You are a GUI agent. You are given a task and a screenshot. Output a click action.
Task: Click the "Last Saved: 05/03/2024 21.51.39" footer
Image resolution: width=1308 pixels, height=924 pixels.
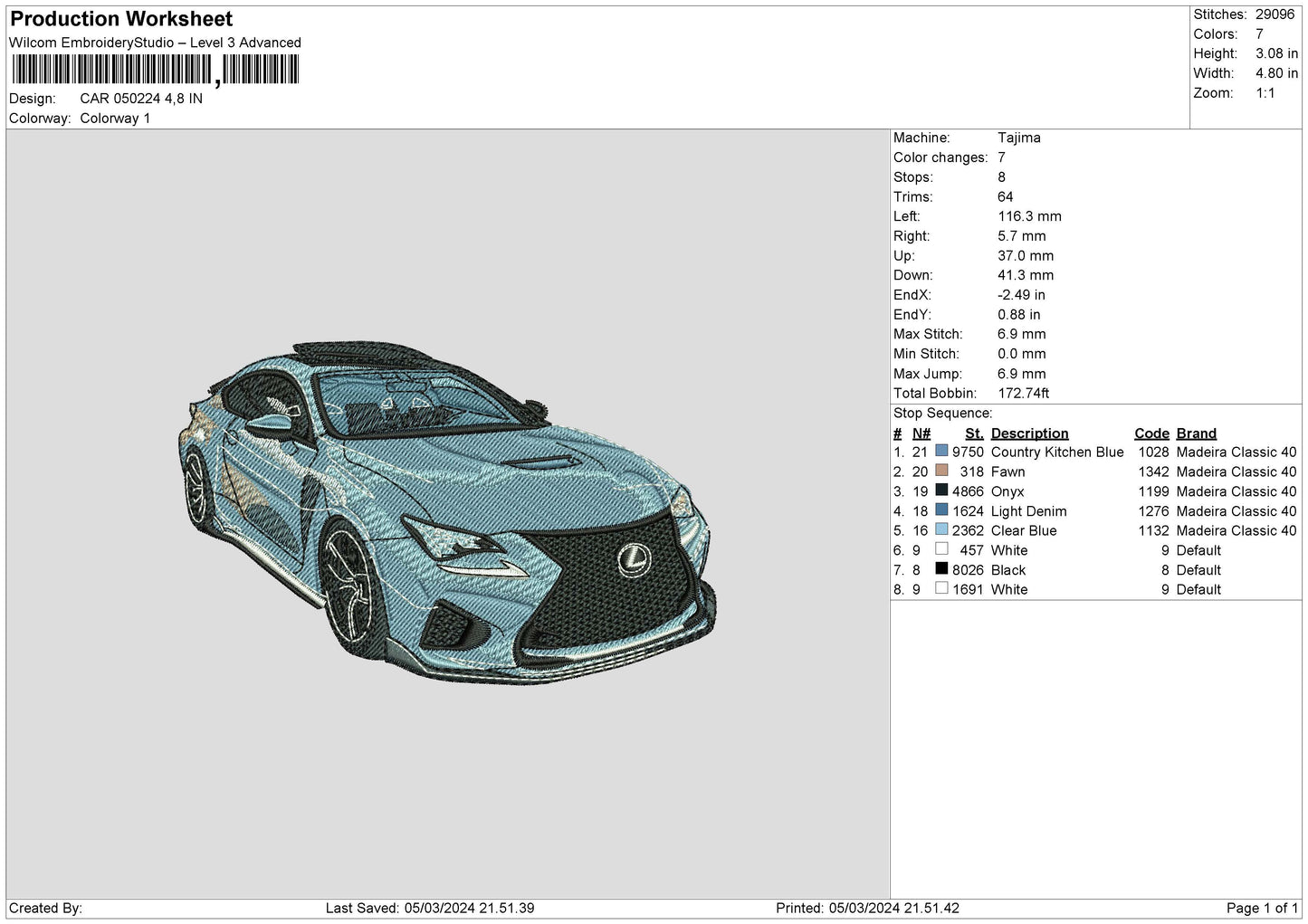pos(430,908)
